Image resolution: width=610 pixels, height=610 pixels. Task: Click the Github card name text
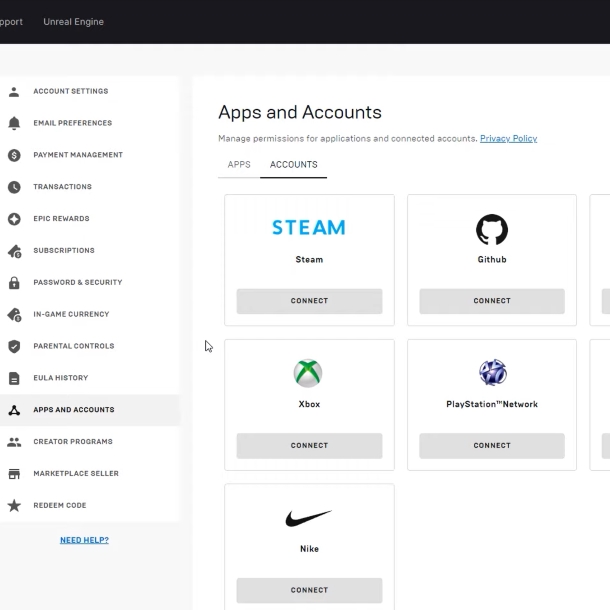492,259
